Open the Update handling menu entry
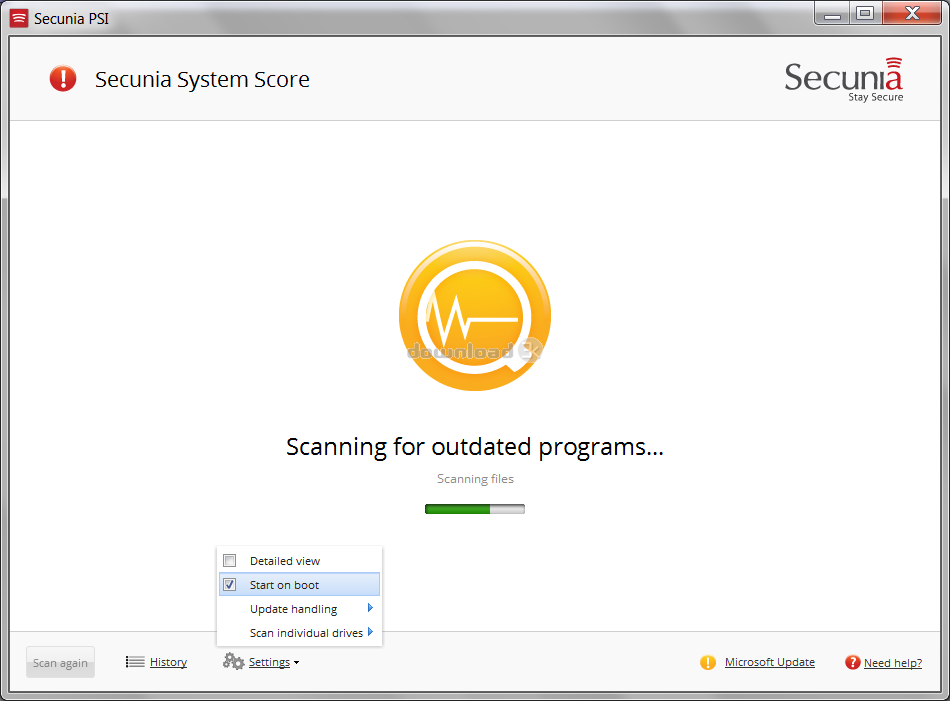950x701 pixels. pyautogui.click(x=299, y=608)
